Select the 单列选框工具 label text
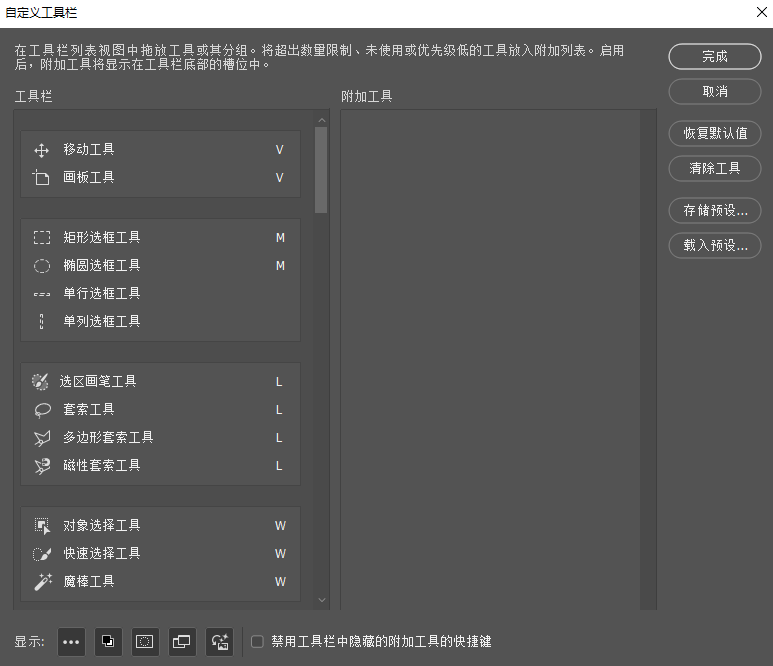The image size is (773, 666). (x=102, y=321)
